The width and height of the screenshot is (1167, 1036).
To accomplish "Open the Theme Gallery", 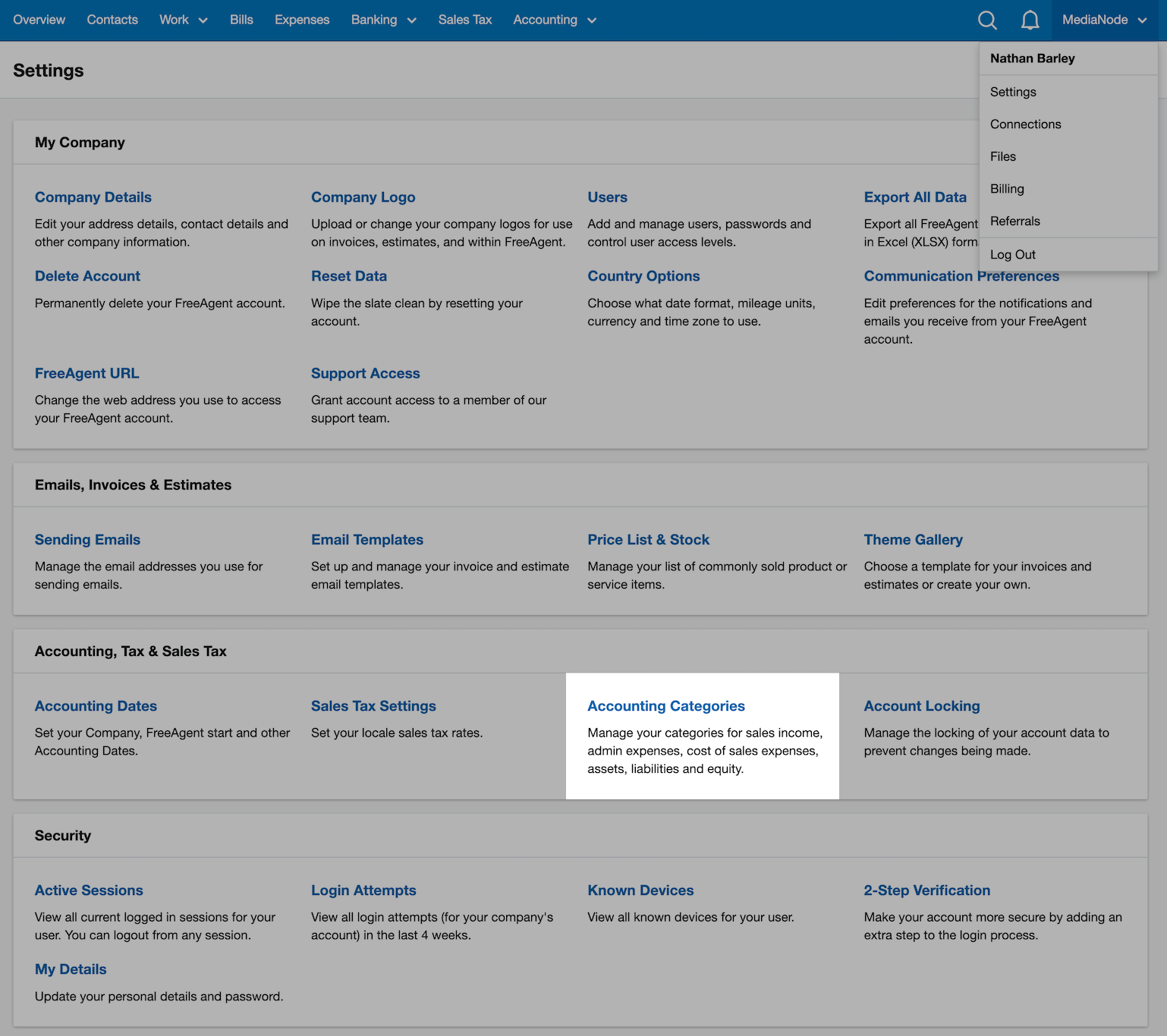I will tap(913, 539).
